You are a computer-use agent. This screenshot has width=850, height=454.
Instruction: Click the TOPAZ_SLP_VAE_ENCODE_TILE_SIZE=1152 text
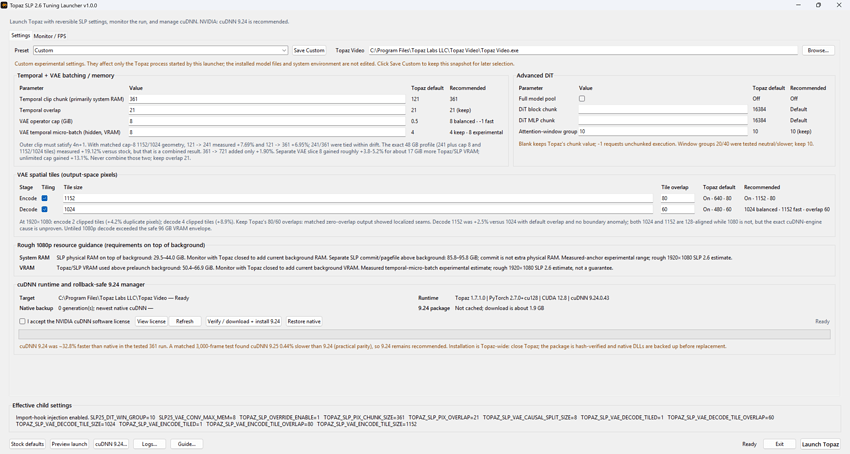366,424
